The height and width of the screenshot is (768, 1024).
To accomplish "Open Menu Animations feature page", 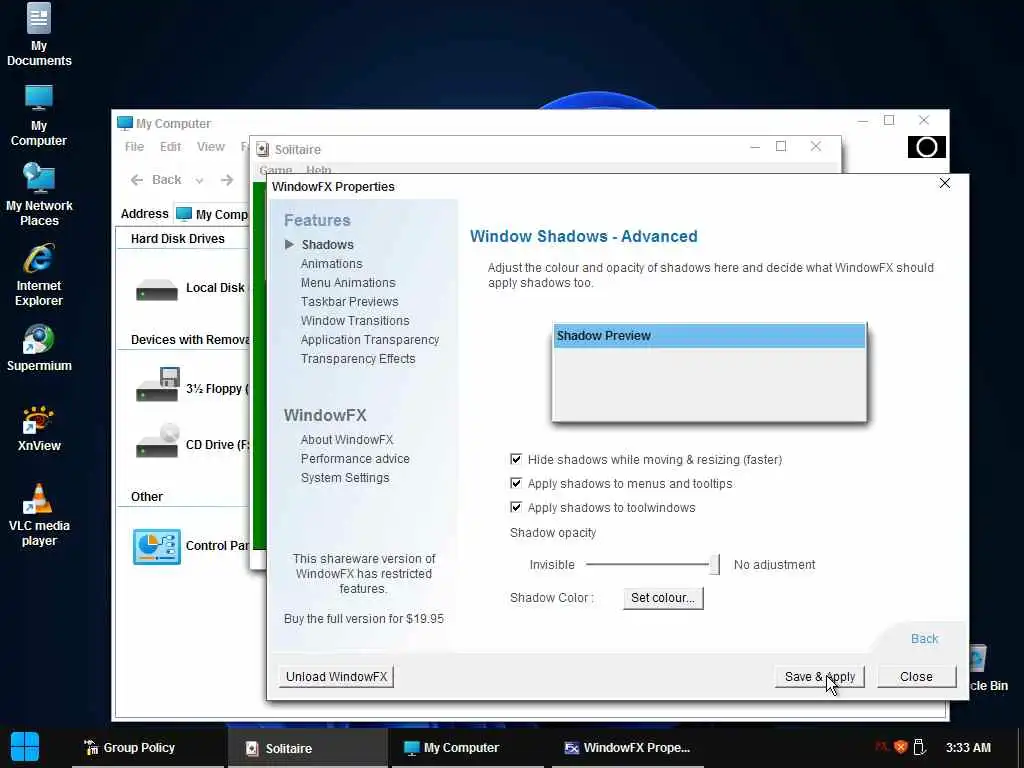I will coord(348,283).
